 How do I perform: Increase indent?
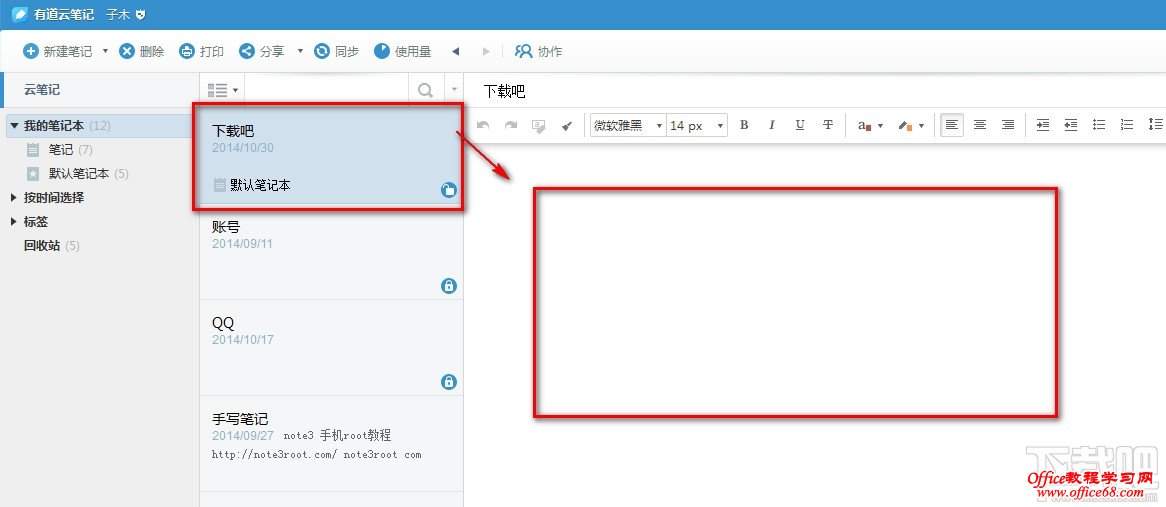(1043, 125)
